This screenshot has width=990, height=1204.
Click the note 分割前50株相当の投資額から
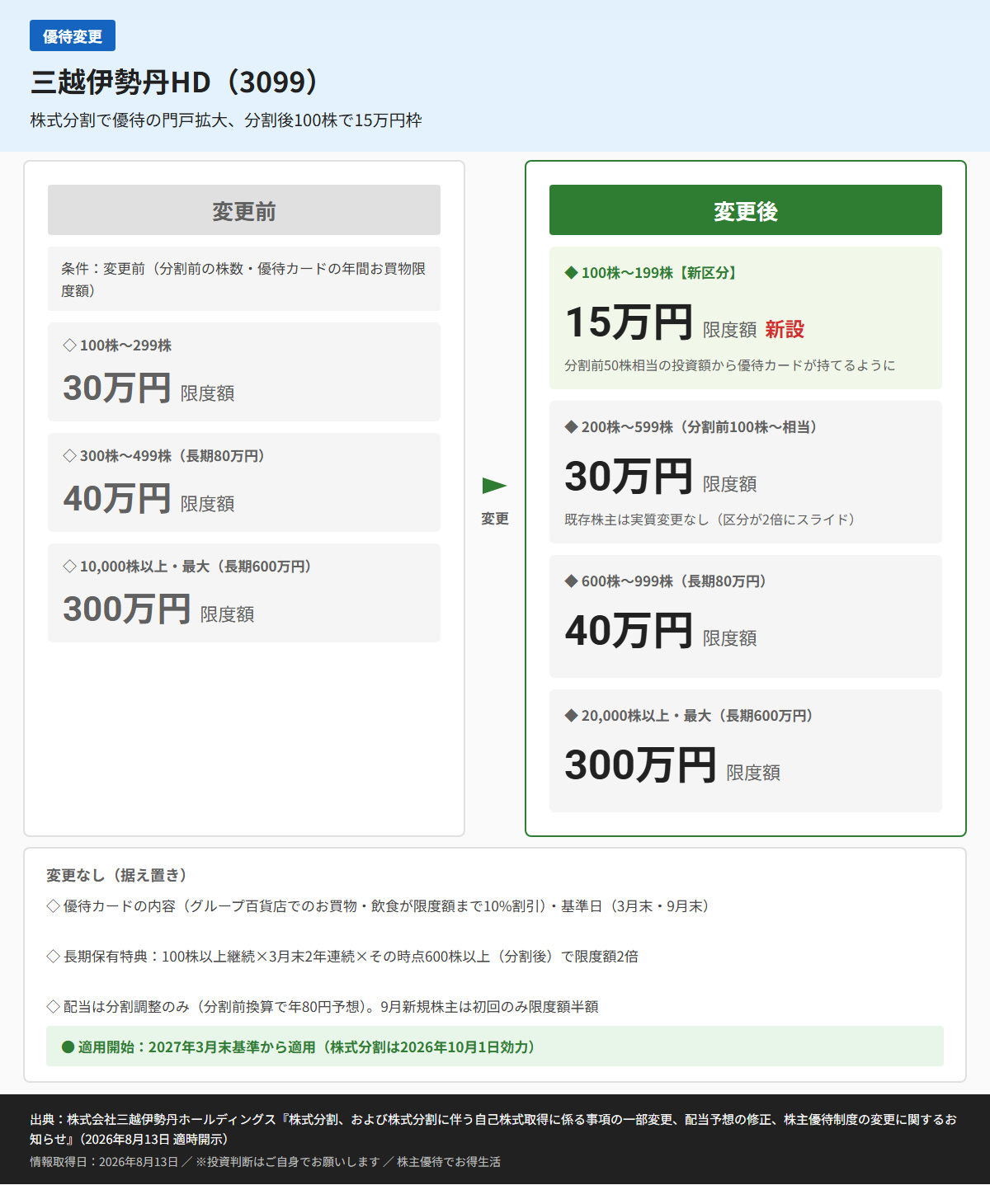pyautogui.click(x=730, y=365)
